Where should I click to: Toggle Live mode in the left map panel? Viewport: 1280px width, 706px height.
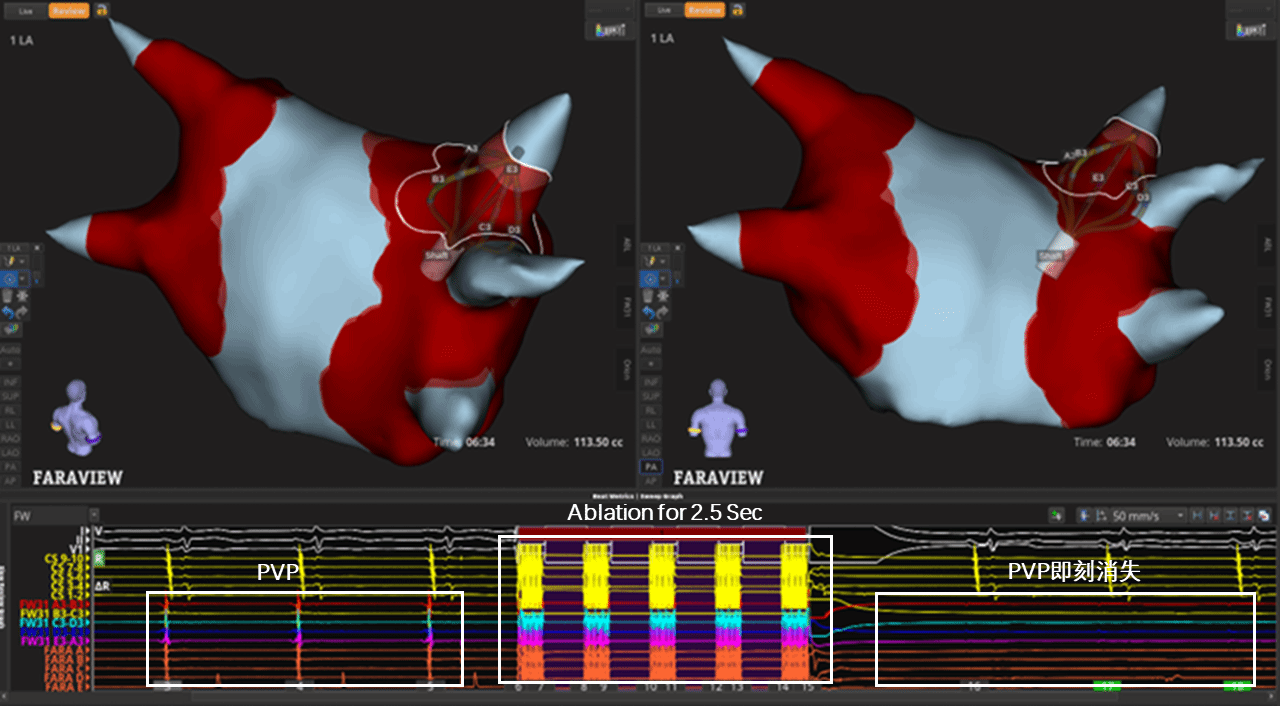pos(26,10)
